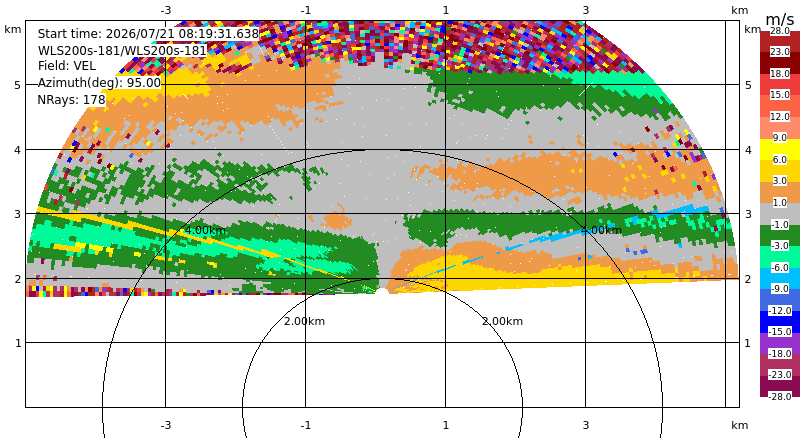Screen dimensions: 800x438
Task: Click the left axis tick label 5
Action: (18, 85)
